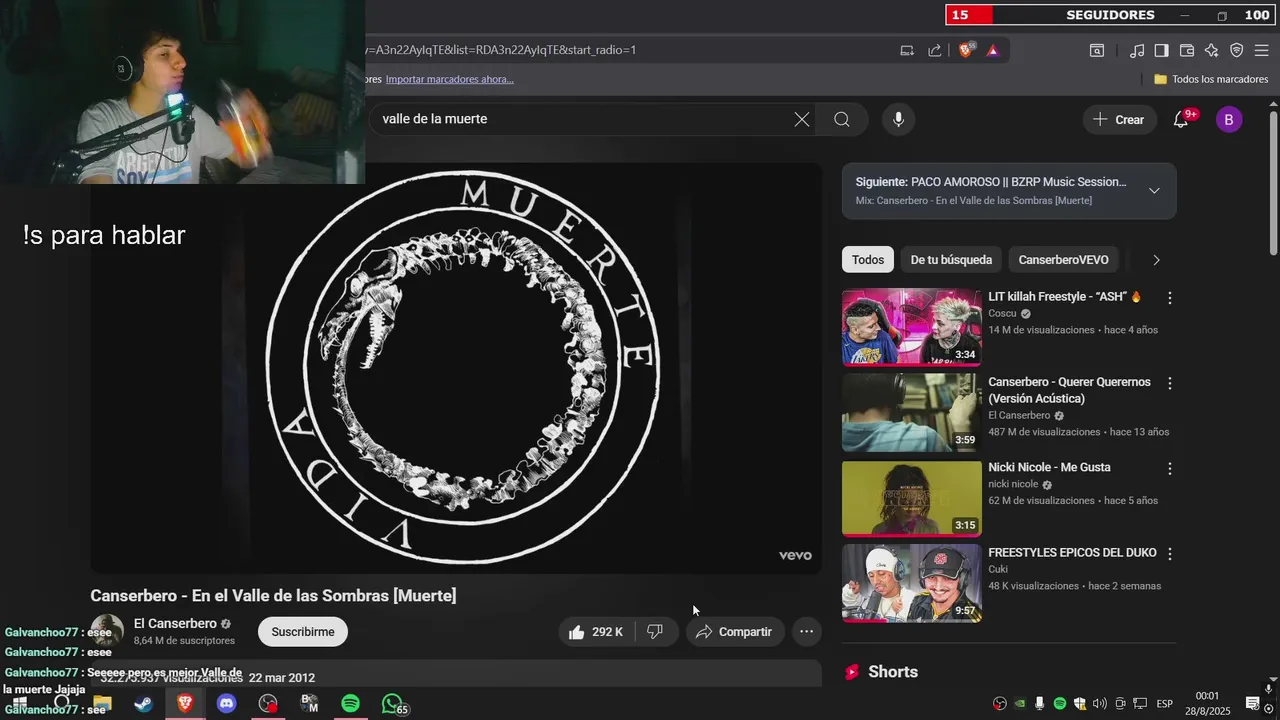Click 'Importar marcadores ahora...' link
This screenshot has height=720, width=1280.
450,79
